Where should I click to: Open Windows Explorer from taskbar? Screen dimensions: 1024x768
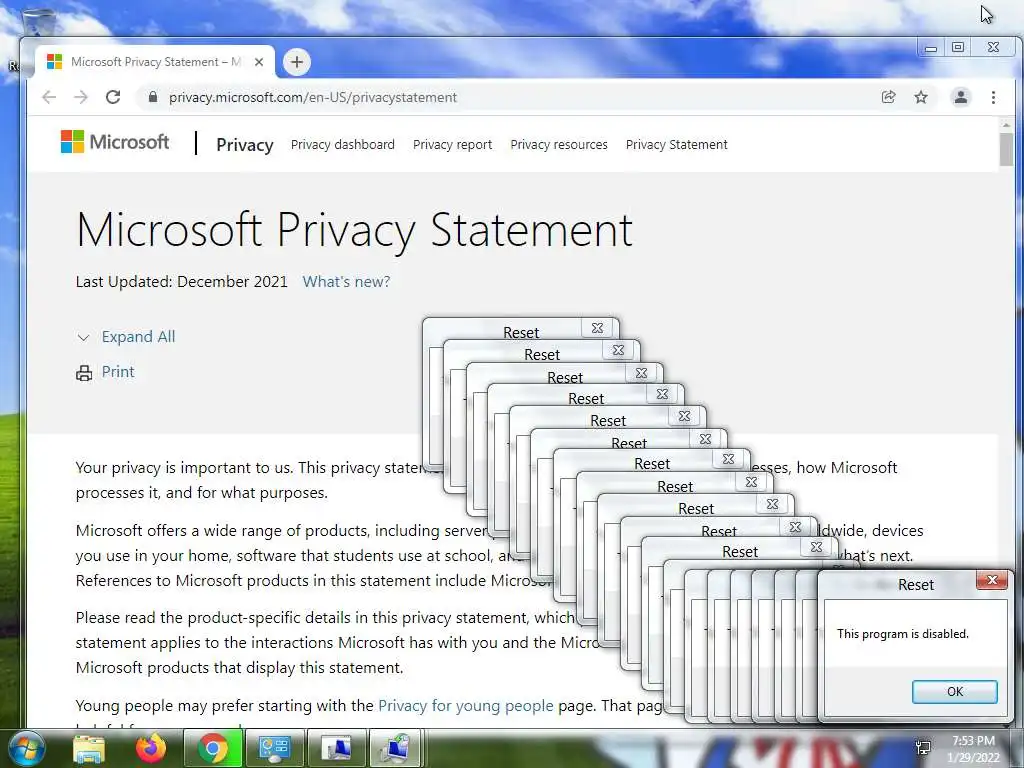(x=89, y=748)
